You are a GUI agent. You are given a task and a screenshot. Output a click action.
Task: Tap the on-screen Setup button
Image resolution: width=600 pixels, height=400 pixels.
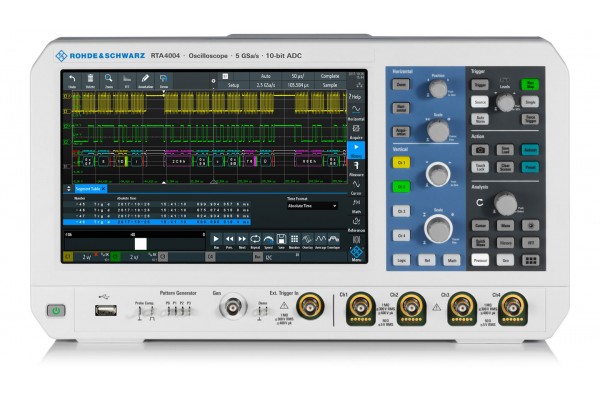point(233,85)
